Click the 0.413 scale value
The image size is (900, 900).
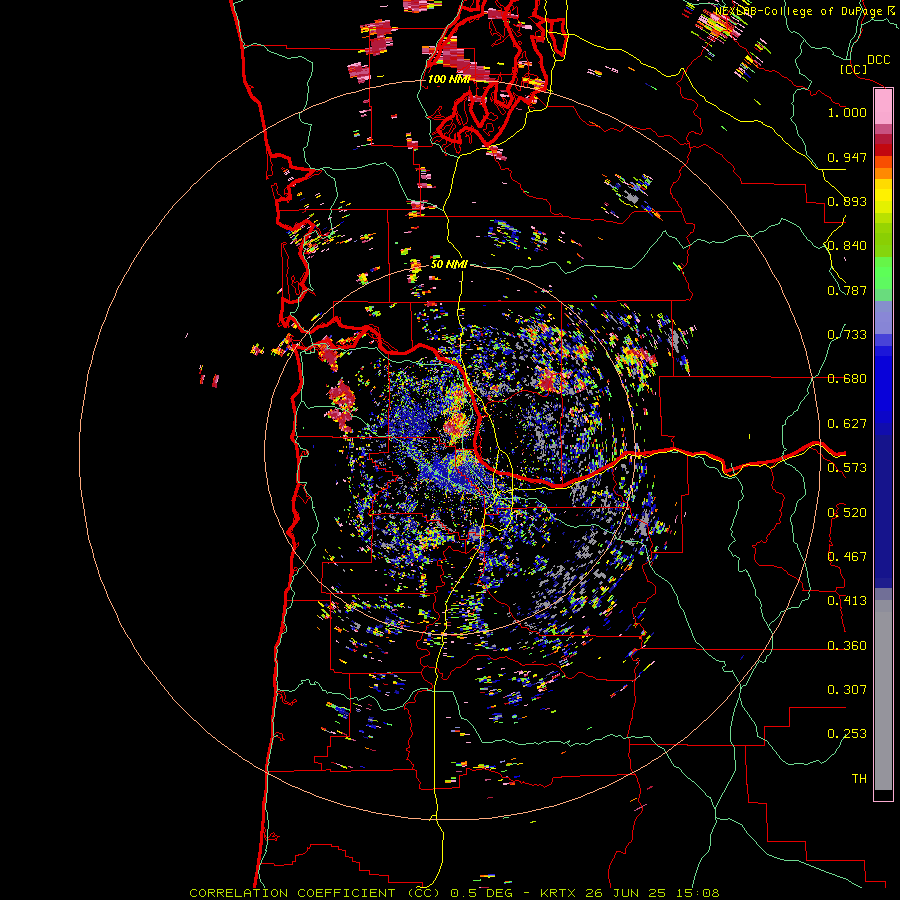[847, 601]
